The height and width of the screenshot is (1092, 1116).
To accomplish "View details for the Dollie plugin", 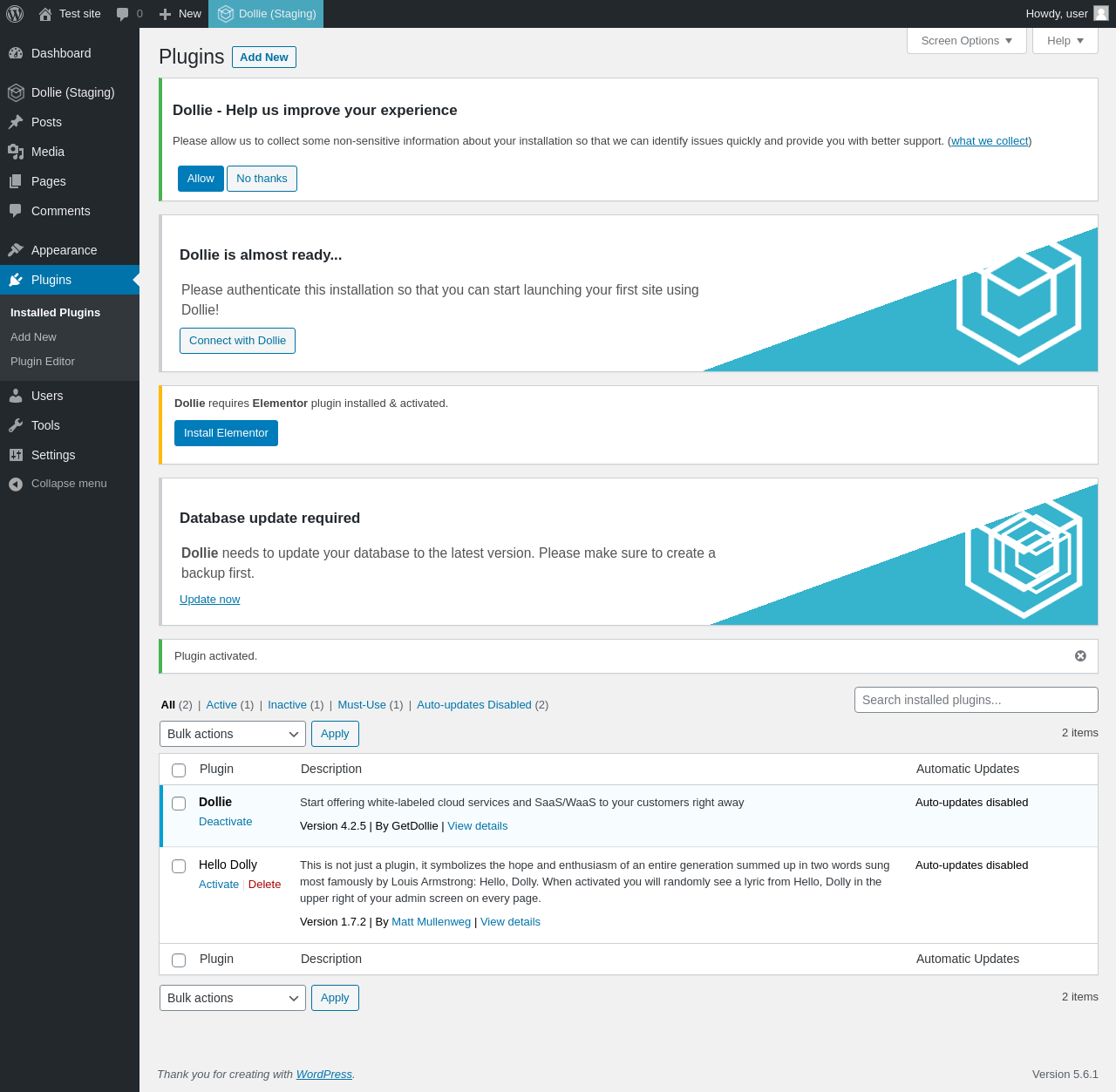I will coord(477,826).
